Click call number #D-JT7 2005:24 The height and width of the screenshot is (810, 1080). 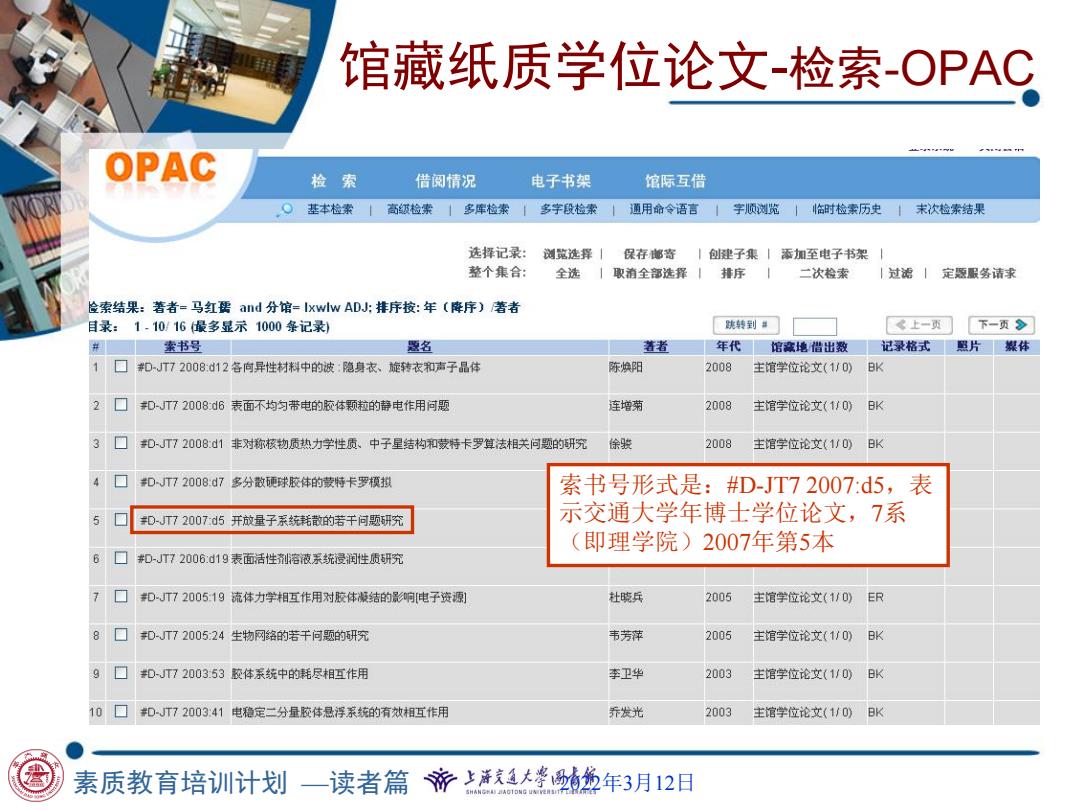[182, 636]
